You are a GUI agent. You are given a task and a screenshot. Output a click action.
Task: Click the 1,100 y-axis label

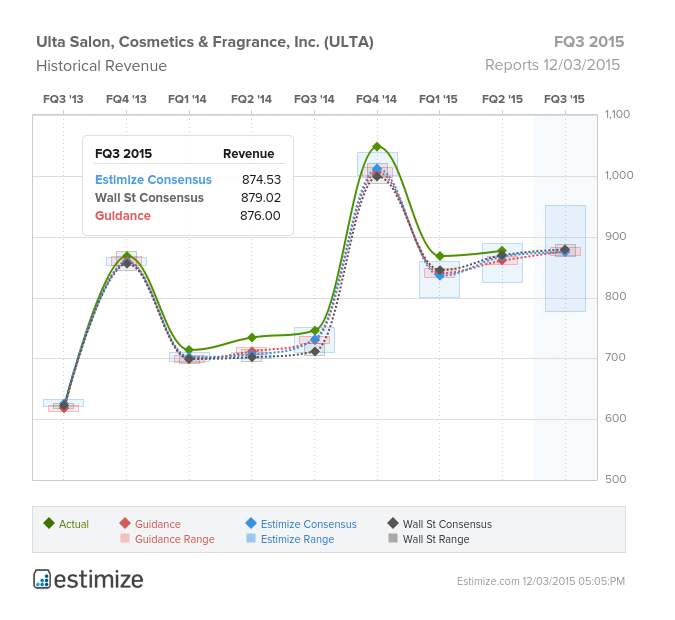617,114
